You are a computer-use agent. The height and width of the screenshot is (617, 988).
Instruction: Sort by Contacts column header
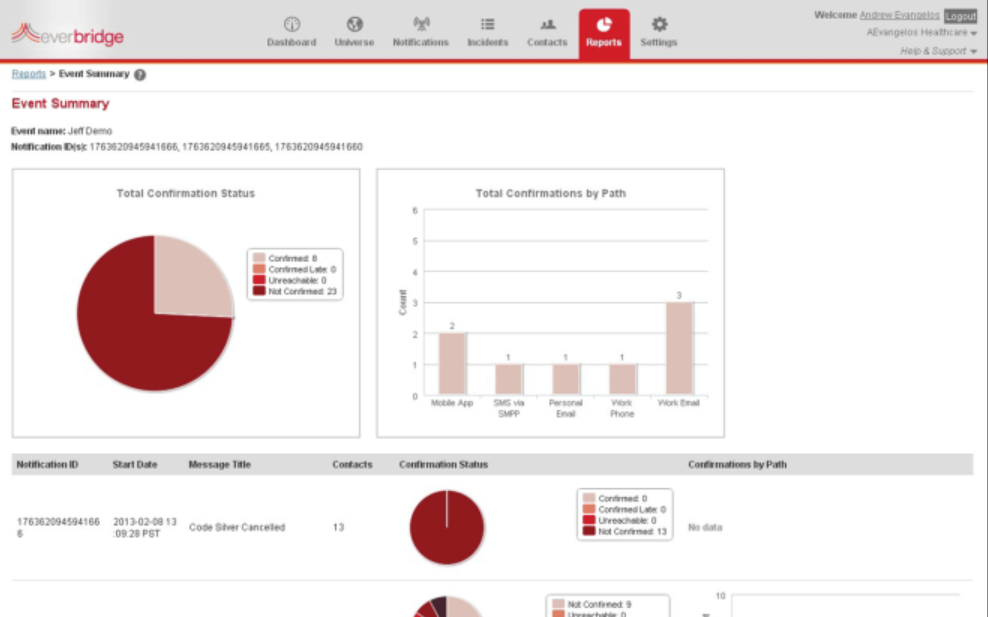tap(352, 464)
